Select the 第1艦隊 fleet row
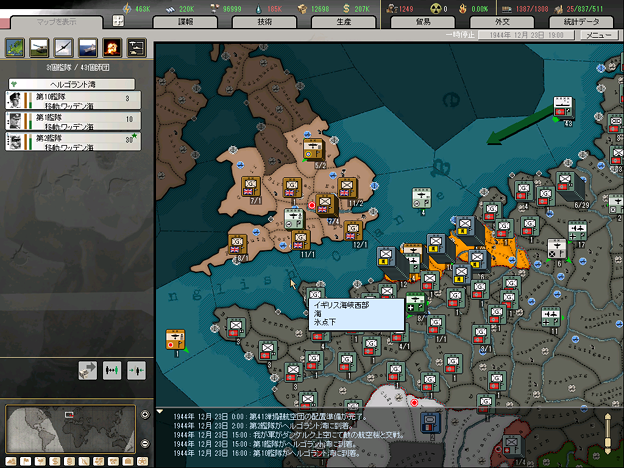Viewport: 624px width, 468px height. (73, 121)
